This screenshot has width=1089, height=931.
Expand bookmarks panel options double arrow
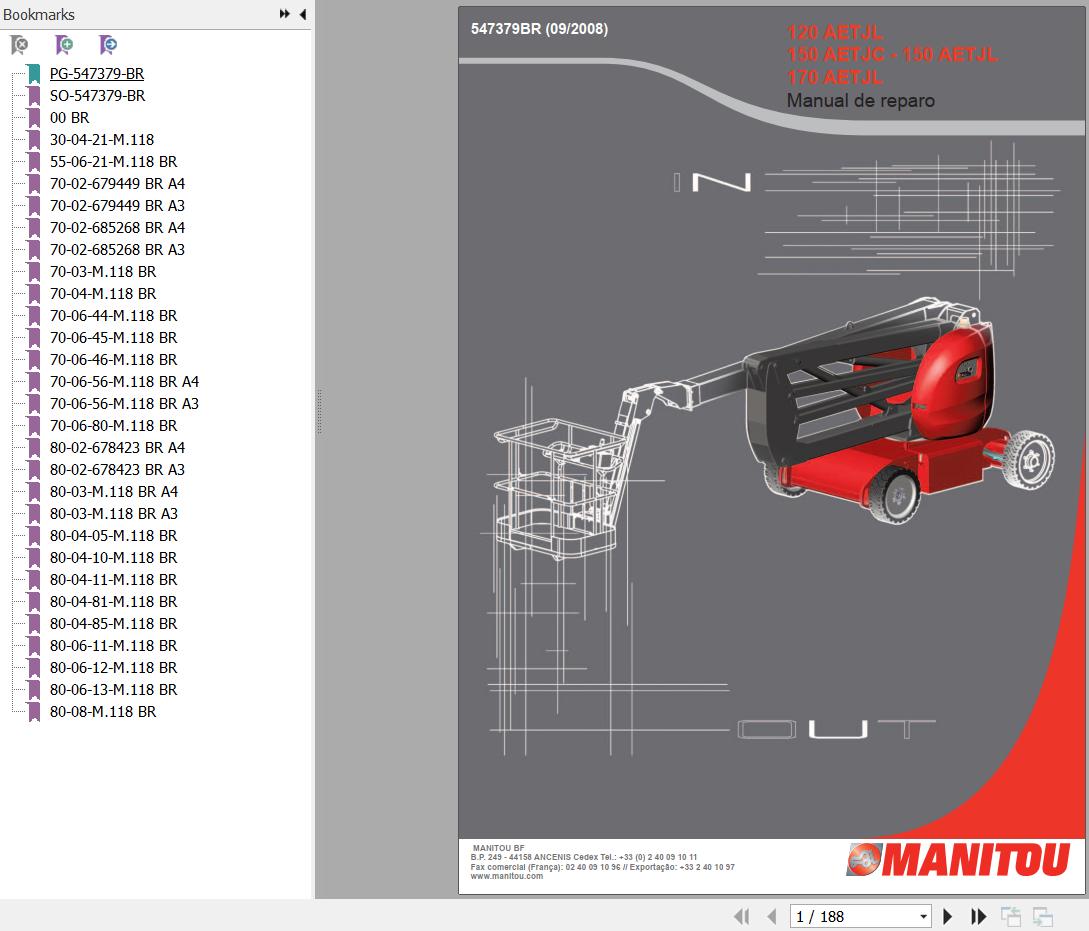coord(285,14)
